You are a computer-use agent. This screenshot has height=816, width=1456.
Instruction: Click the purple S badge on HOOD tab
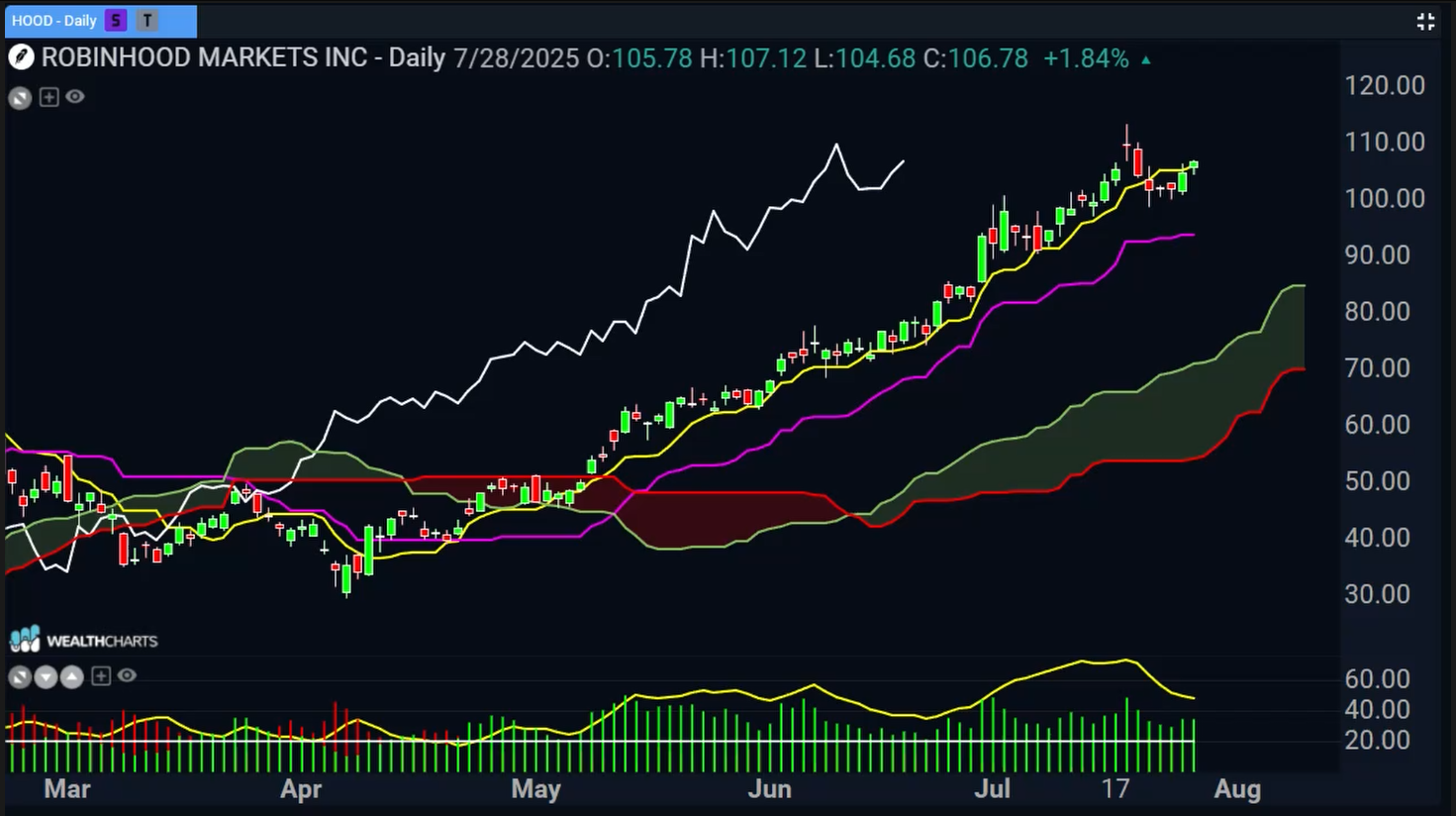coord(116,21)
